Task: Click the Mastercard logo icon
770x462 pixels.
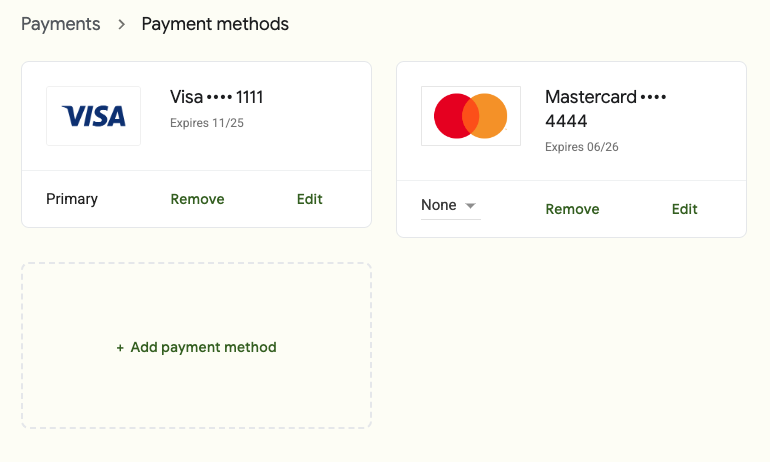Action: click(470, 116)
